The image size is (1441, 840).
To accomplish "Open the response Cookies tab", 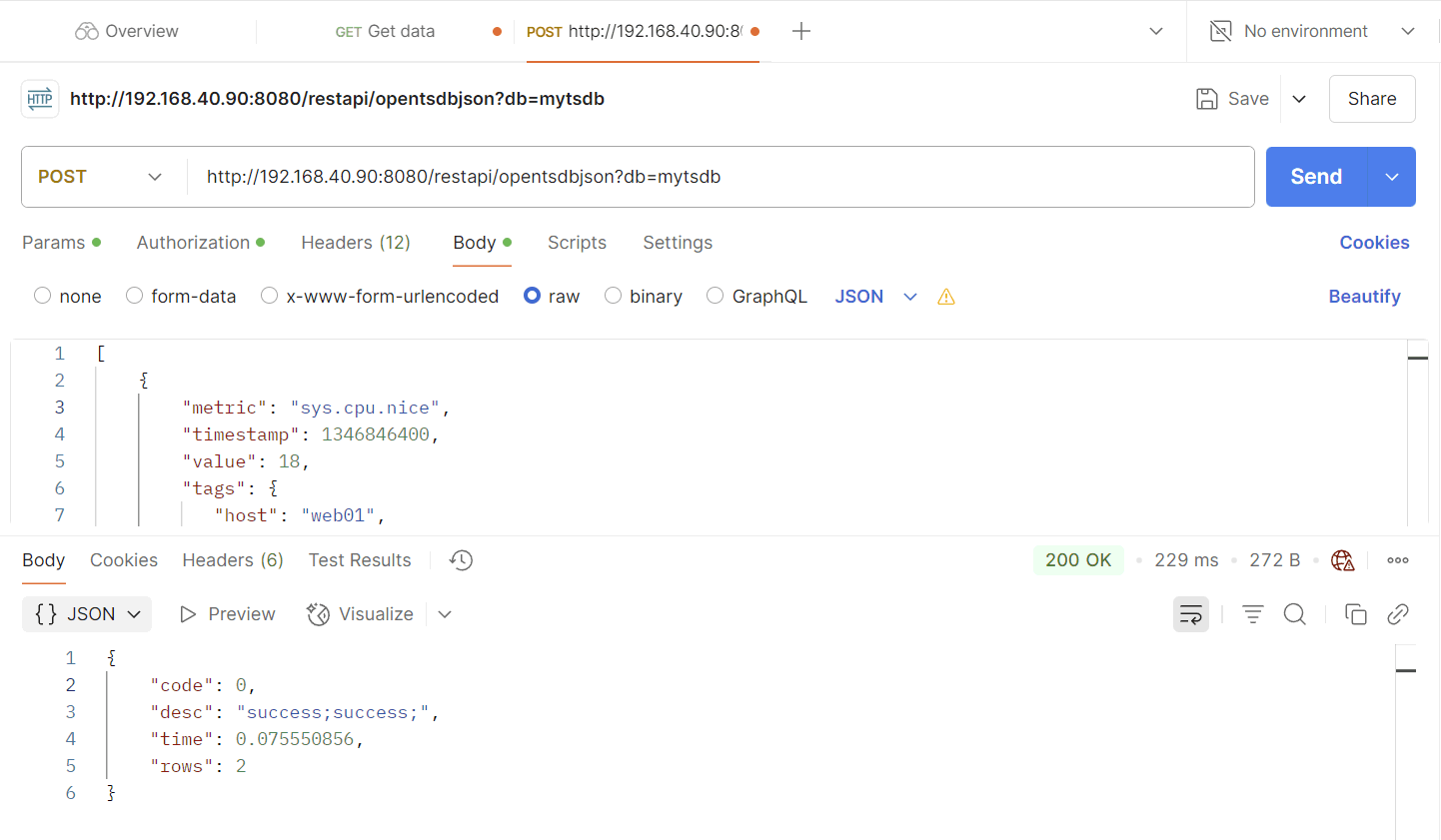I will point(124,560).
